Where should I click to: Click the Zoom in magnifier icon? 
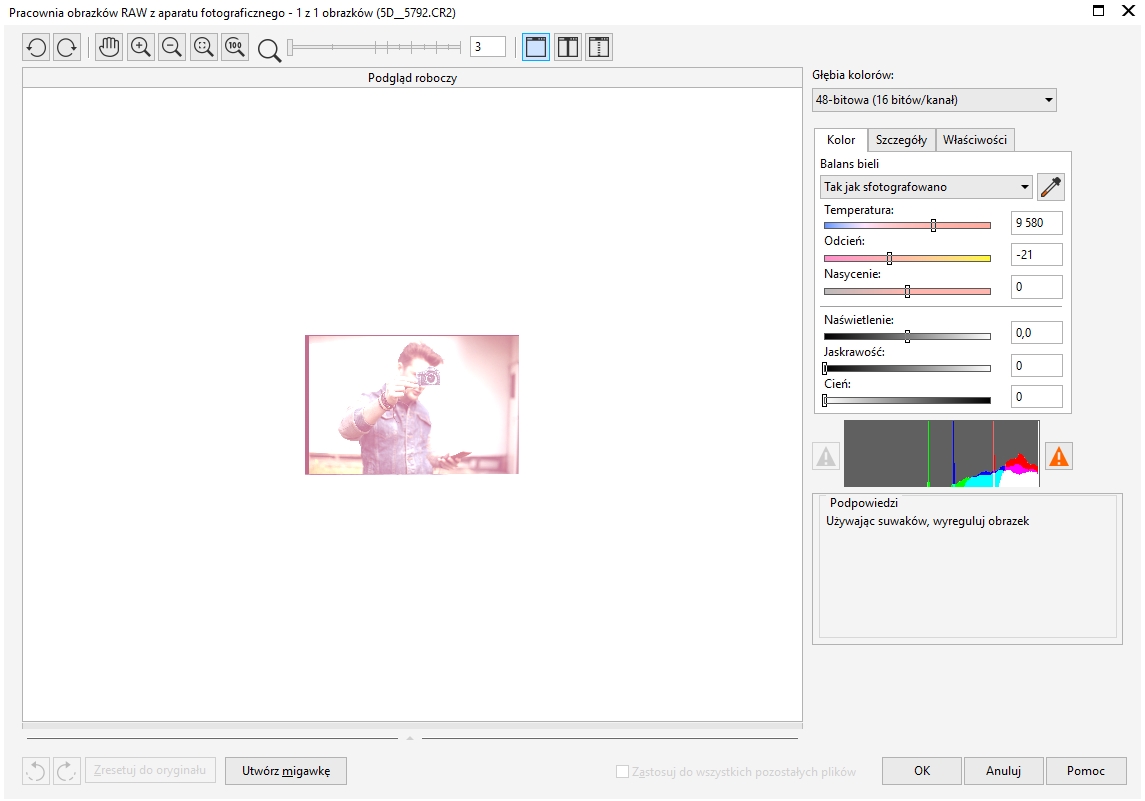coord(141,48)
